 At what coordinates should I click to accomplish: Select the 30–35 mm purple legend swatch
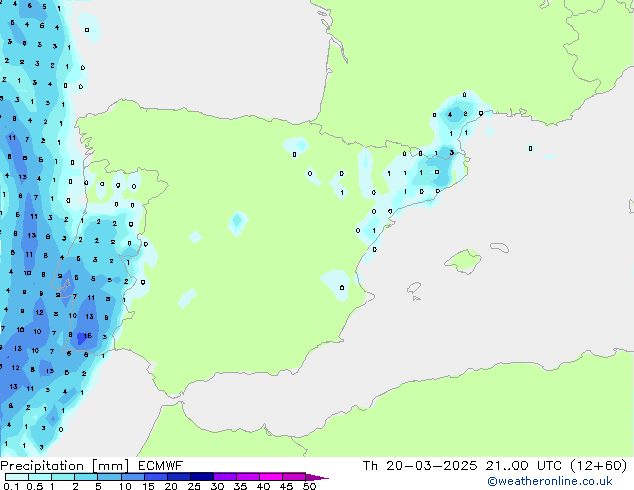click(225, 477)
